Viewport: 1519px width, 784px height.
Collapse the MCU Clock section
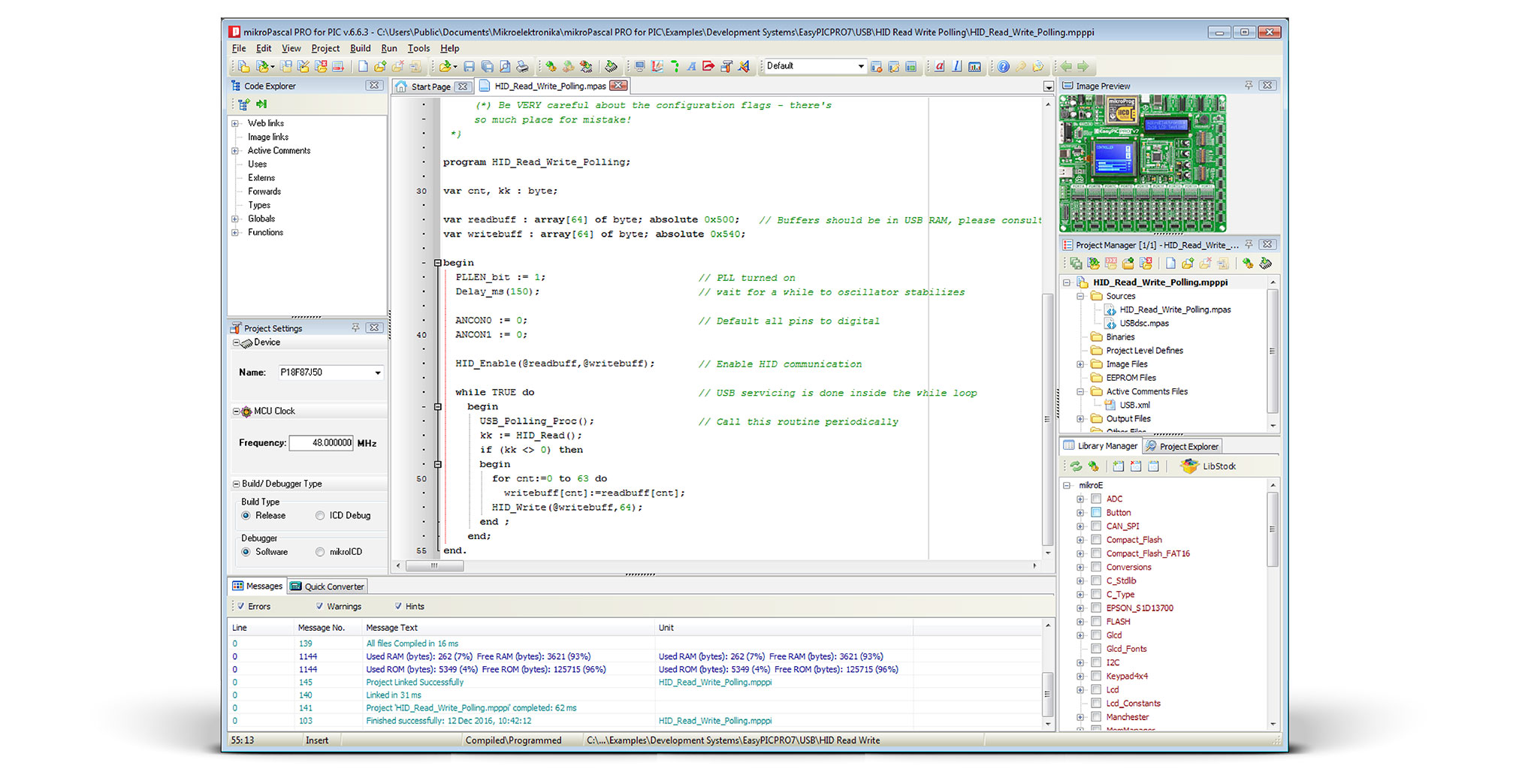tap(236, 412)
